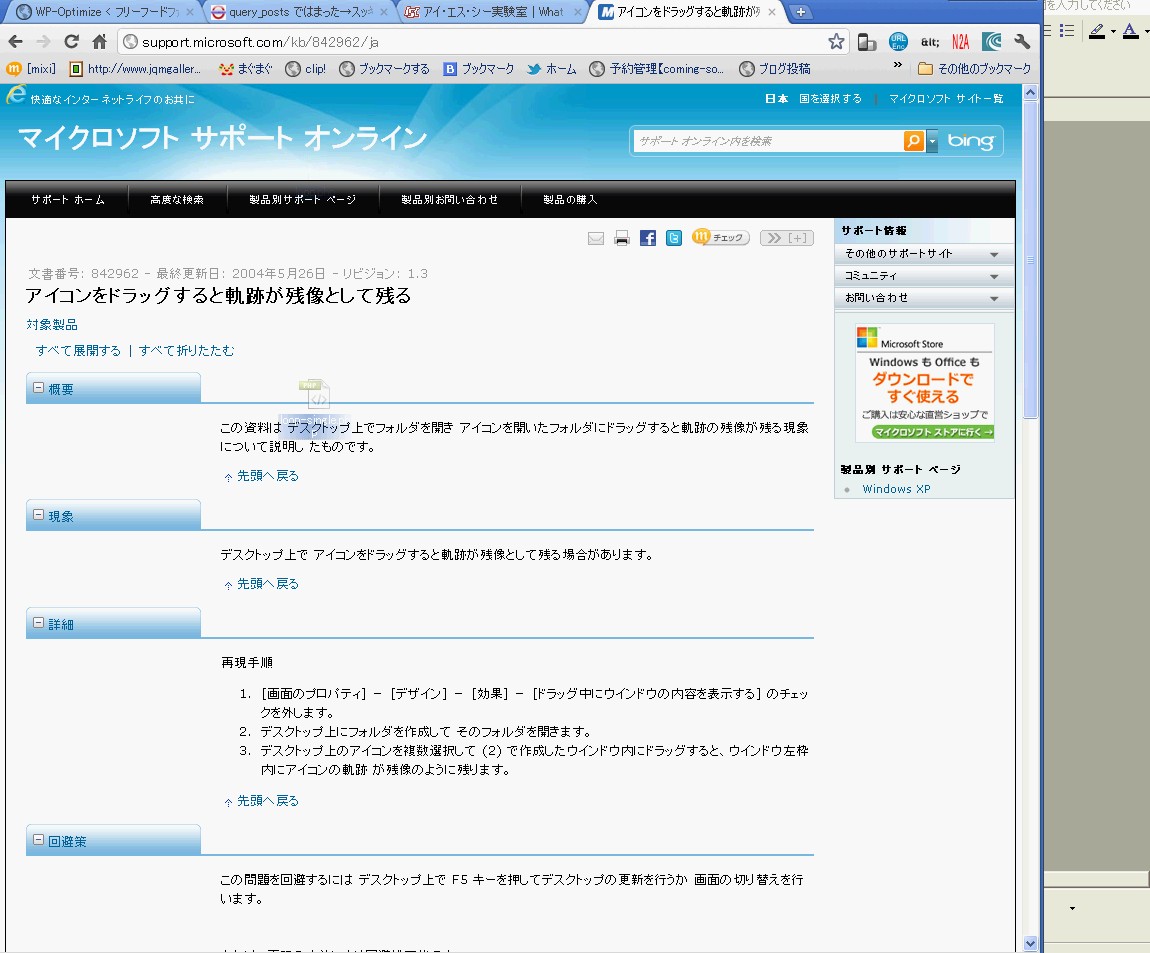Reload the page with the refresh icon
The height and width of the screenshot is (953, 1150).
pyautogui.click(x=71, y=42)
